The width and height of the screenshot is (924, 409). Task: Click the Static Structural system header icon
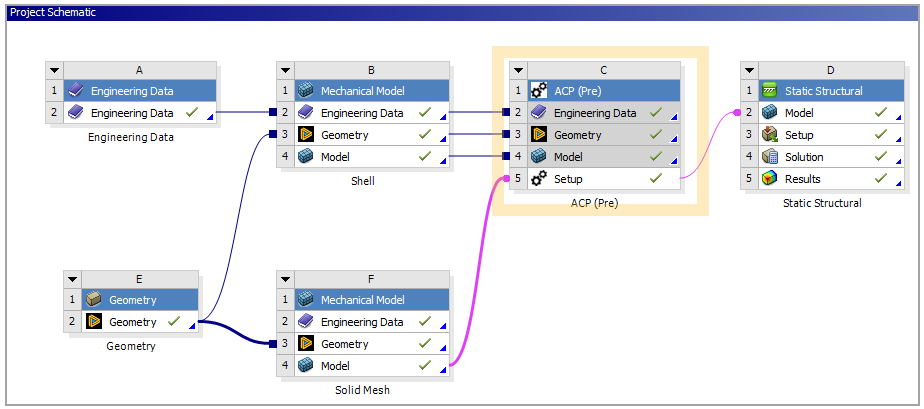click(x=770, y=91)
